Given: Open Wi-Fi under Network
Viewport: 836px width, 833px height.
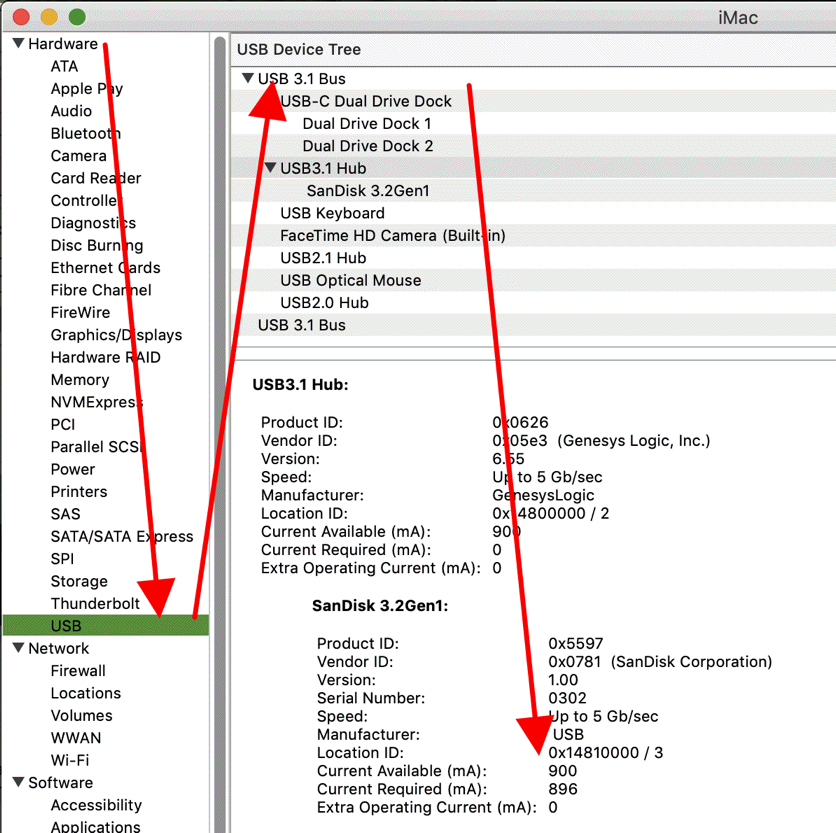Looking at the screenshot, I should pos(70,760).
